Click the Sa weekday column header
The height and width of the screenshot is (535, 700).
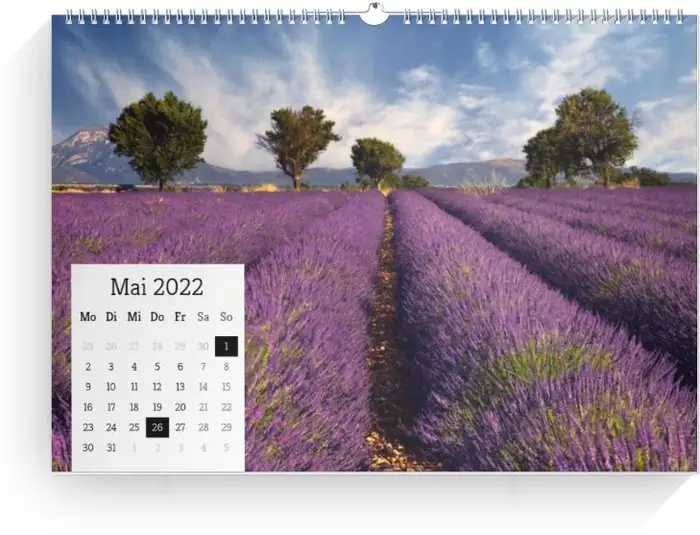(x=203, y=317)
